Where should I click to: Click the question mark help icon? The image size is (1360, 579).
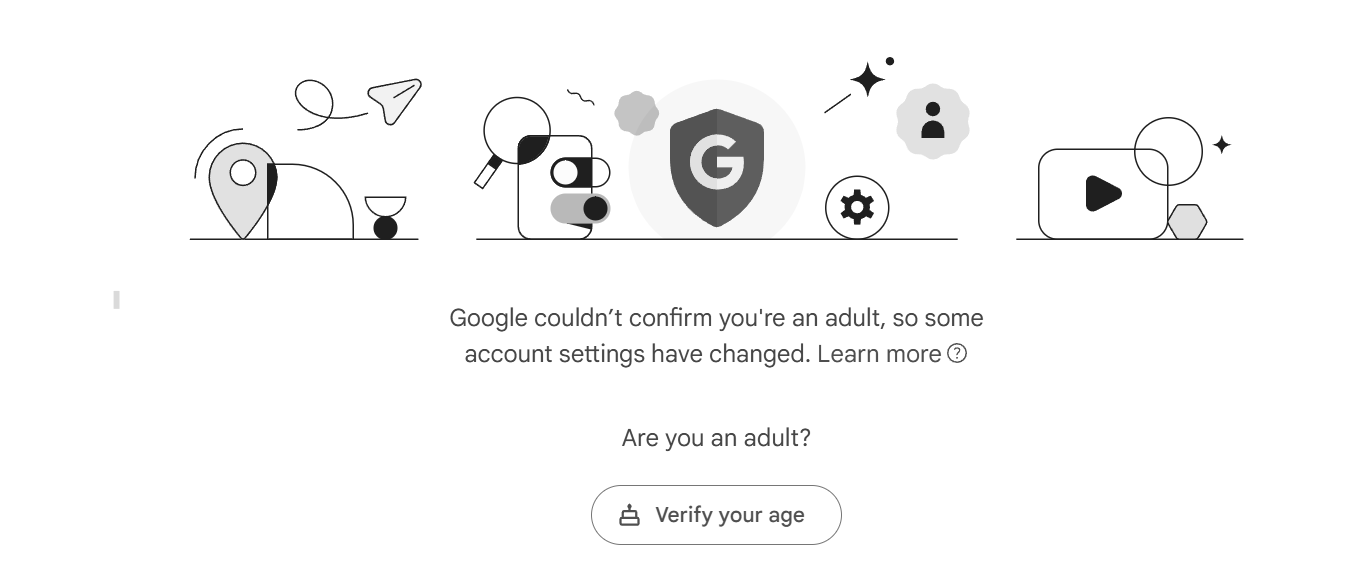tap(957, 353)
